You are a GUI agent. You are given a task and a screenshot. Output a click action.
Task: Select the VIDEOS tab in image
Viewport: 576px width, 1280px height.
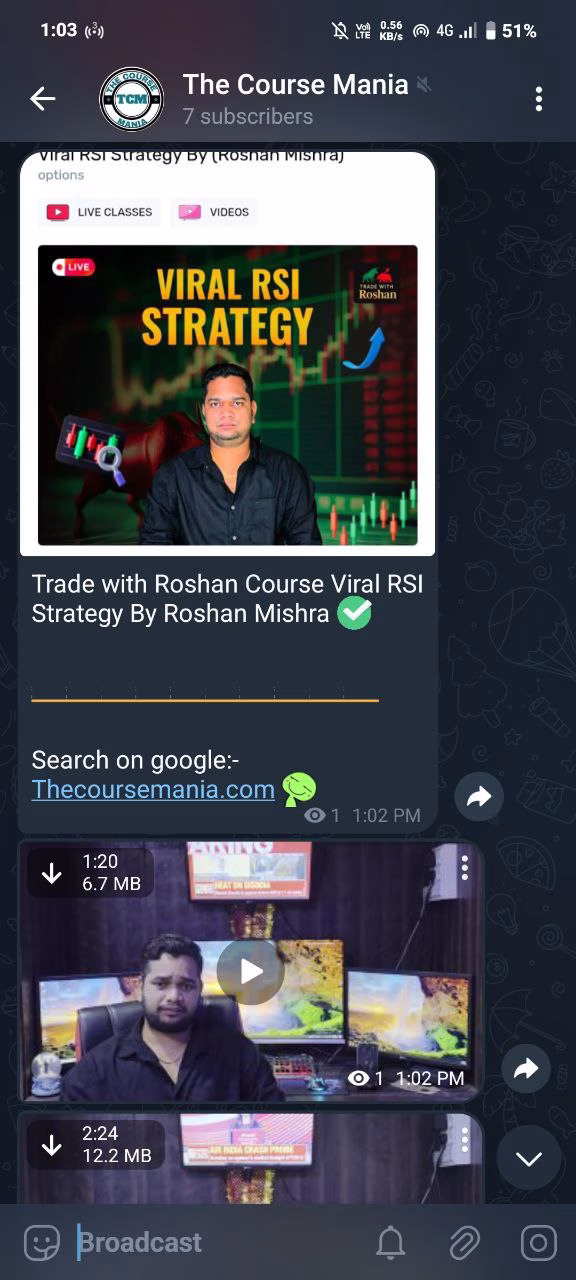214,212
